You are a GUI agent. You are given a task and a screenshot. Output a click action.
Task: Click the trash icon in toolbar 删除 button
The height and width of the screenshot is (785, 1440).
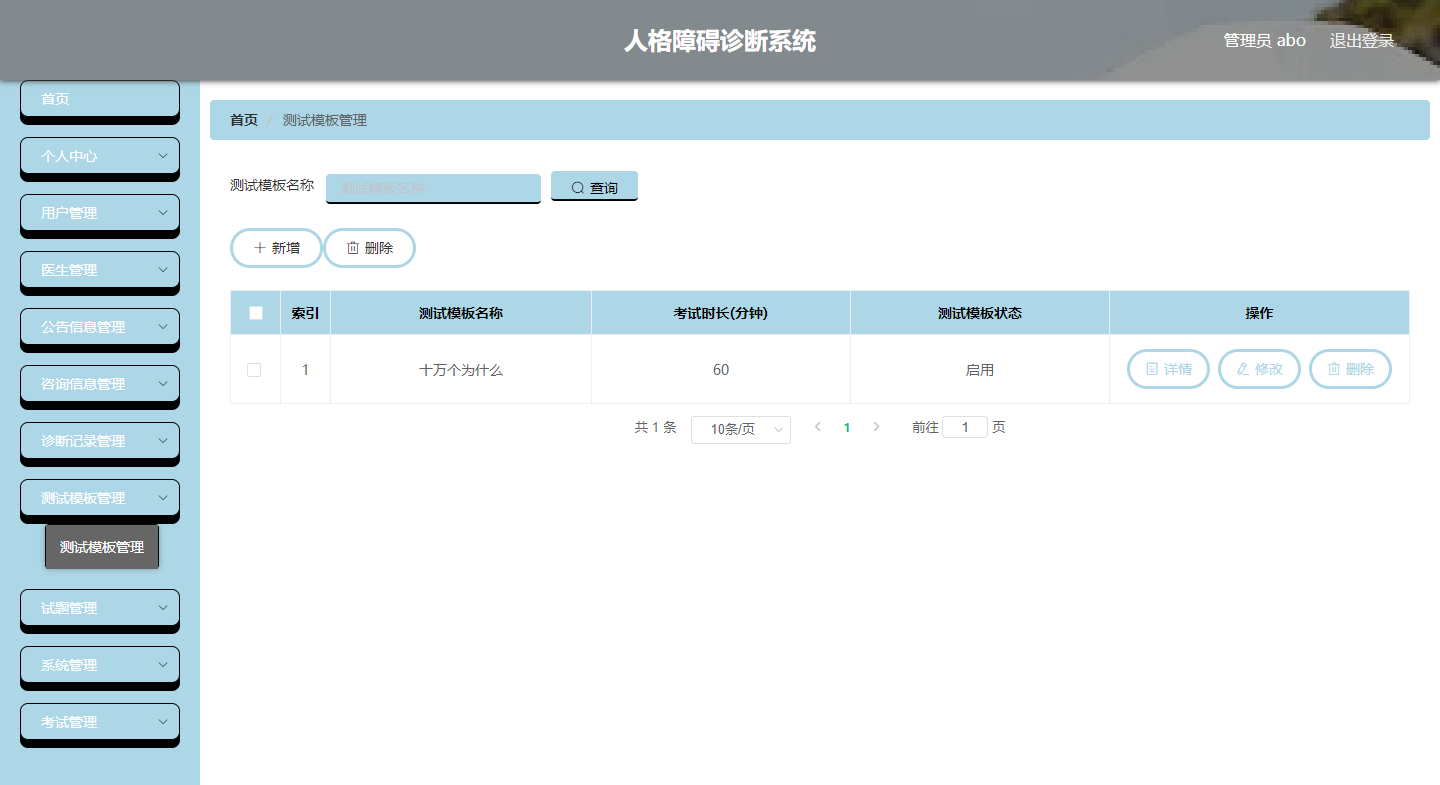click(353, 248)
